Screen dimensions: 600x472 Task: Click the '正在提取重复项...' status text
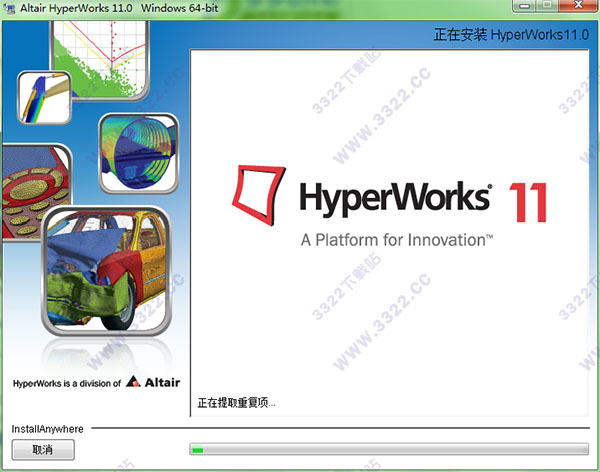(236, 403)
